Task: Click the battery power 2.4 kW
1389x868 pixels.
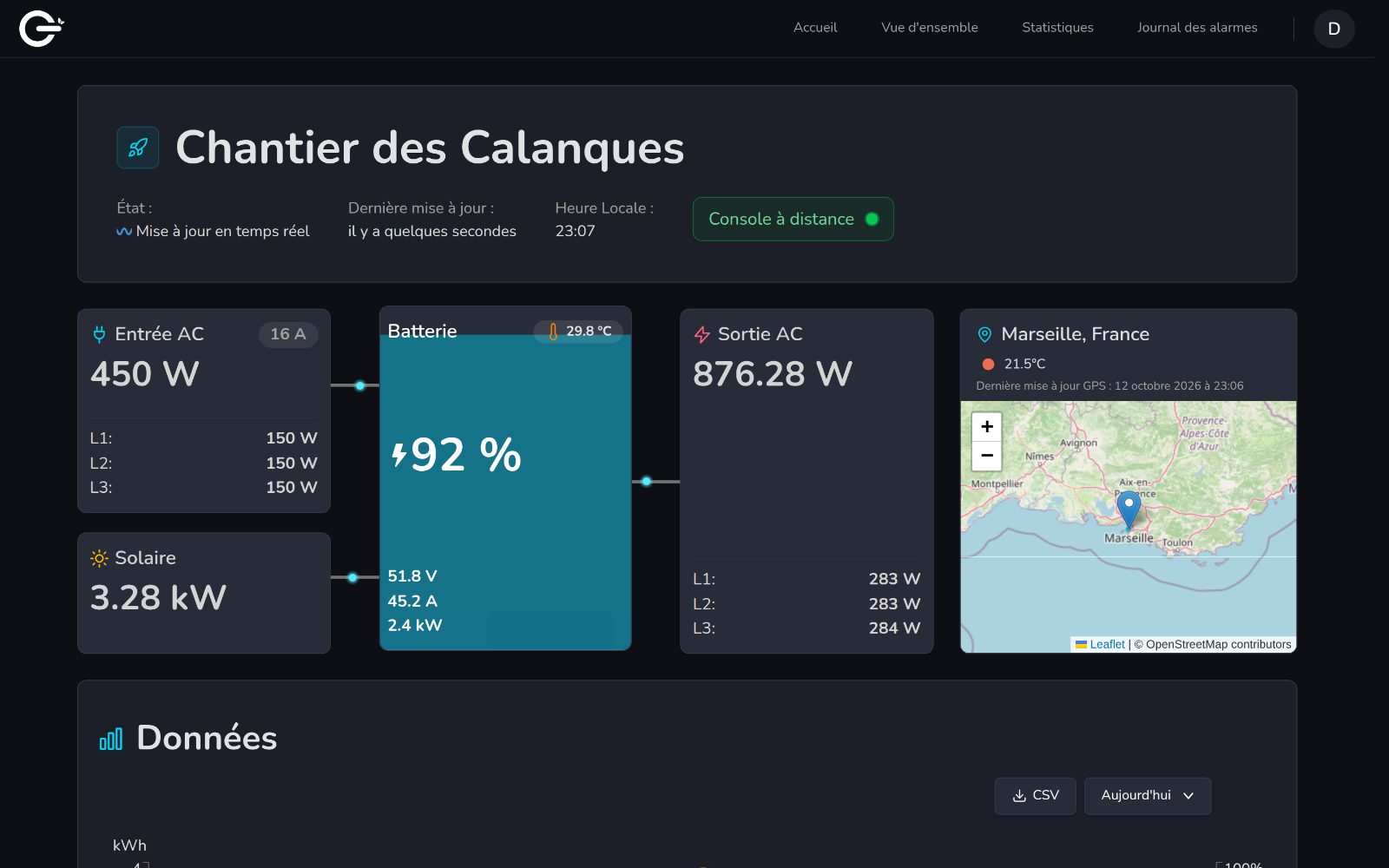Action: [x=415, y=625]
